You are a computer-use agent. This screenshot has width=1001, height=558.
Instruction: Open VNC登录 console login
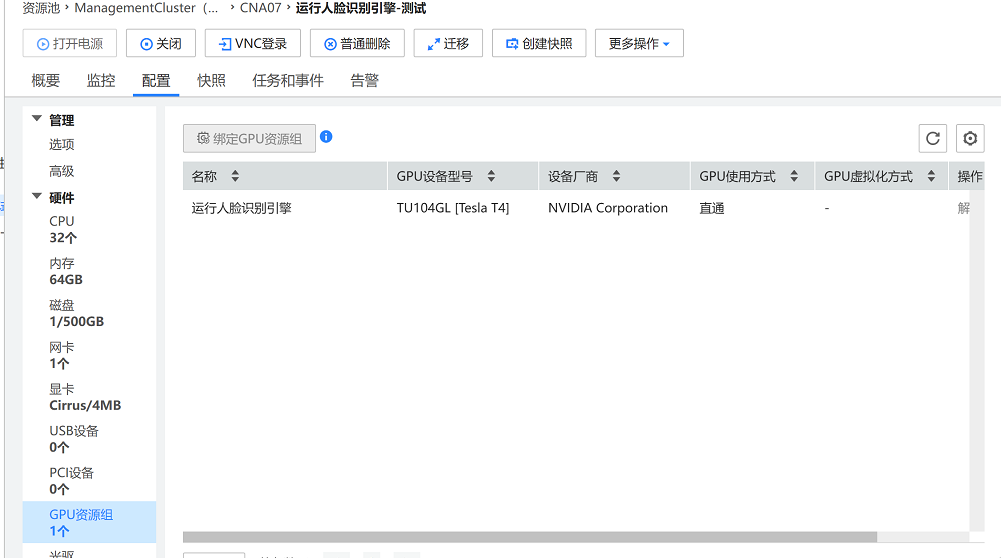tap(253, 43)
